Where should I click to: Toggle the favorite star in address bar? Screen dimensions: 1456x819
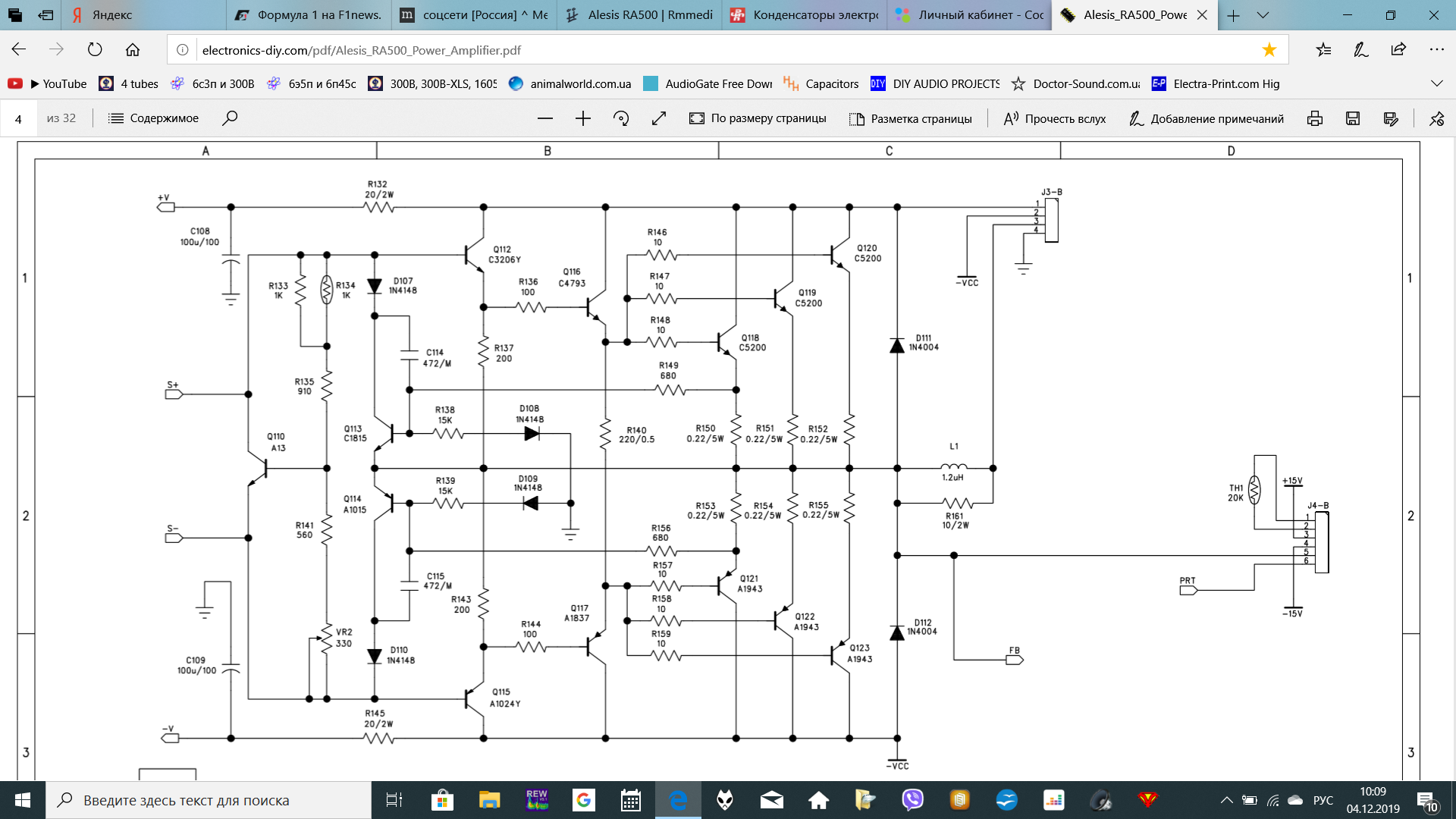[x=1269, y=50]
